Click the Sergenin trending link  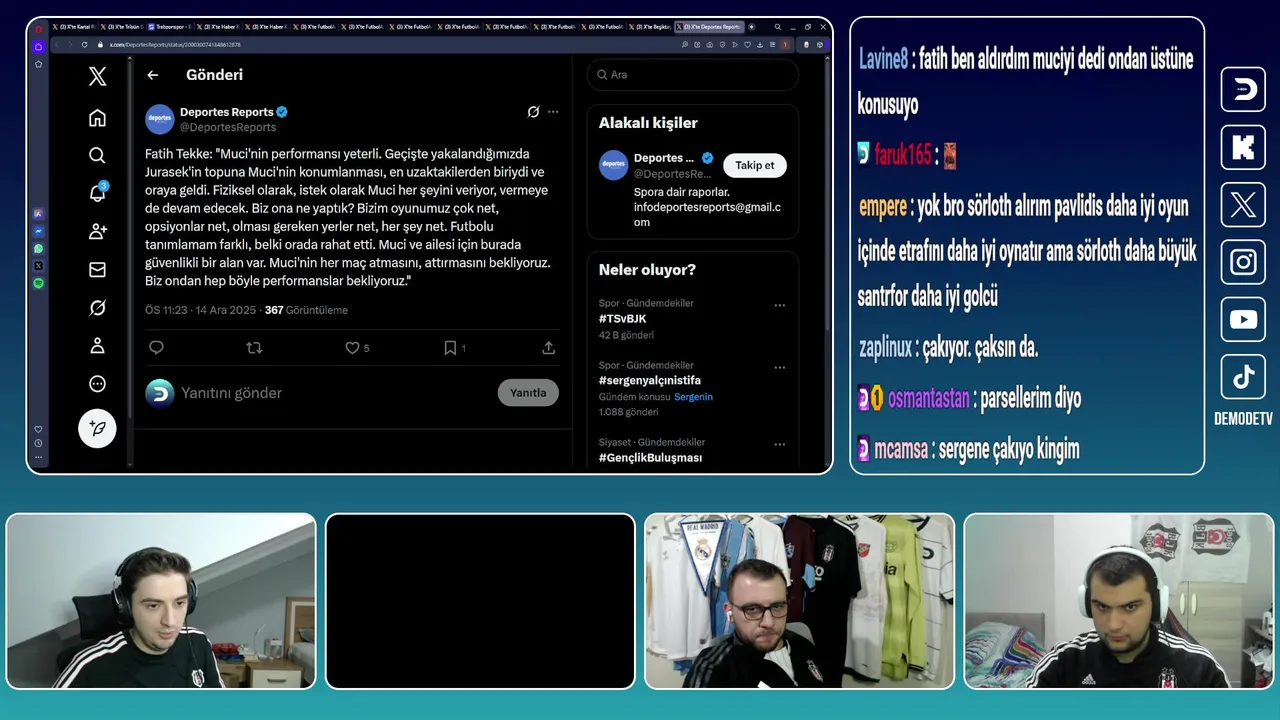[693, 397]
